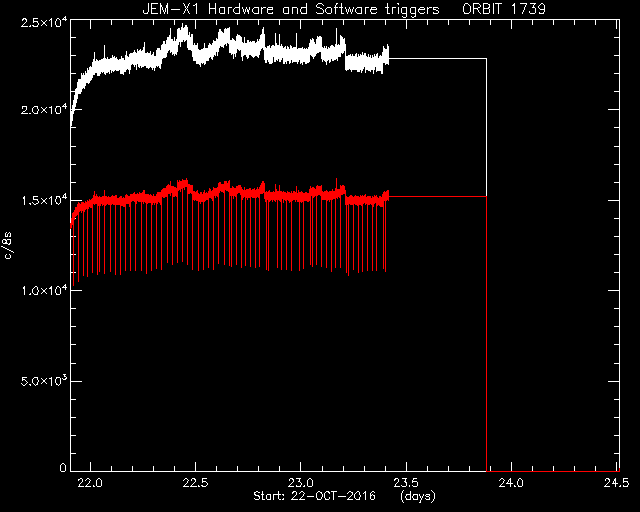This screenshot has width=640, height=512.
Task: Click the x-axis tick label 24.0
Action: click(x=511, y=483)
